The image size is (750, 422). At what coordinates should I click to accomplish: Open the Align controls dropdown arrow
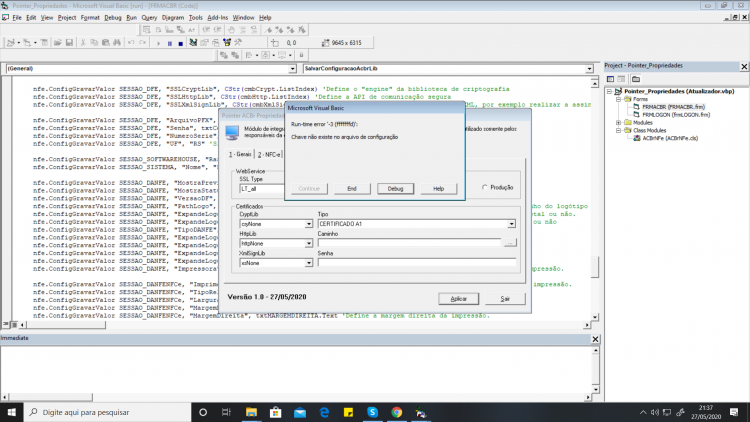coord(257,55)
